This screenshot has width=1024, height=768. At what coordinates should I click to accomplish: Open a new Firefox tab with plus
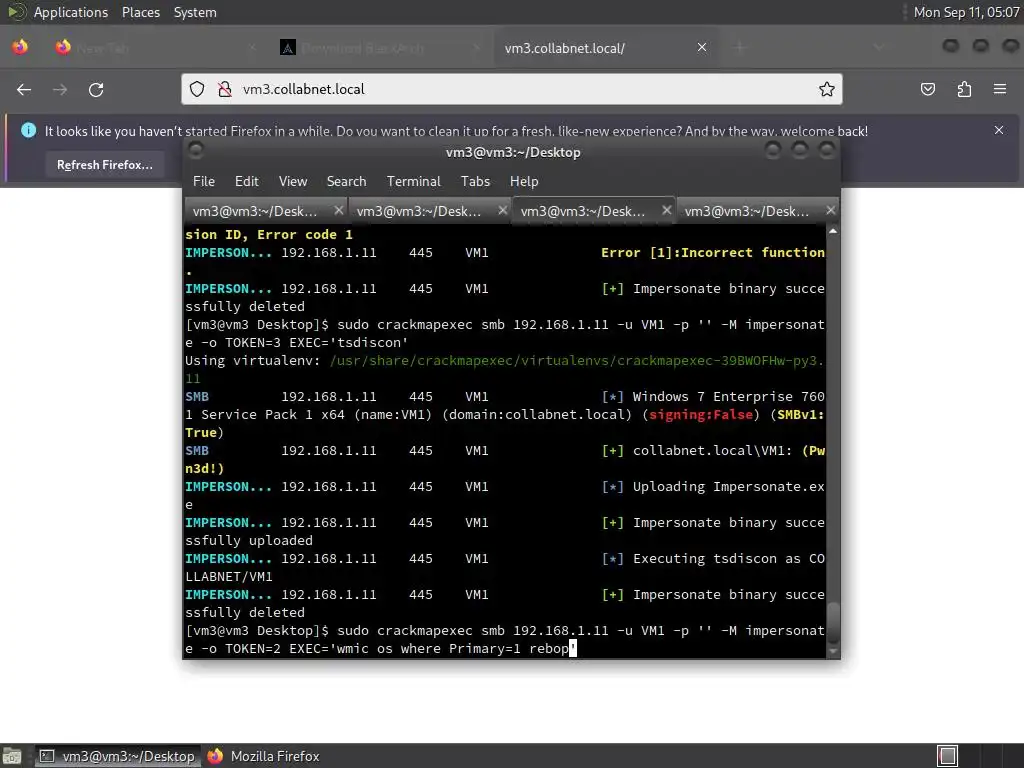pos(740,47)
